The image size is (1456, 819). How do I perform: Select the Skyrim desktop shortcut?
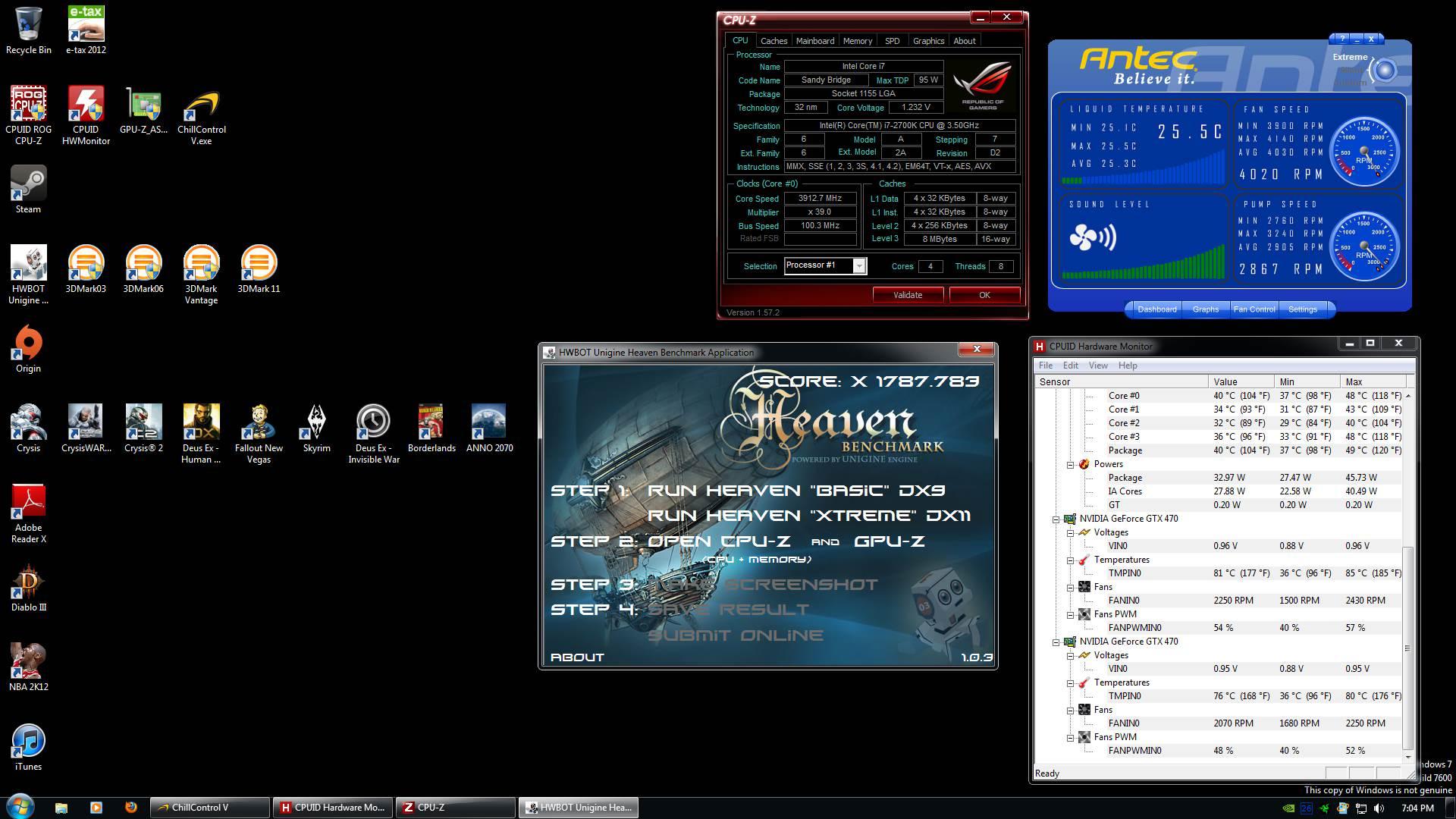(316, 428)
